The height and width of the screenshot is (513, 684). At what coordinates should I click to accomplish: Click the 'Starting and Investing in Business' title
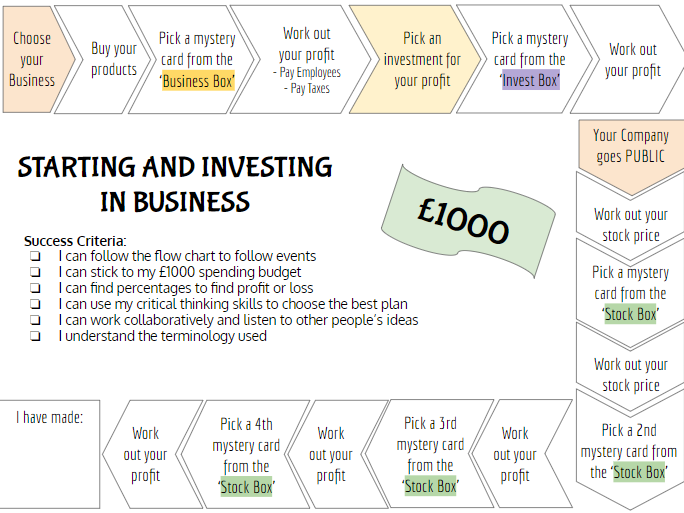click(x=175, y=184)
